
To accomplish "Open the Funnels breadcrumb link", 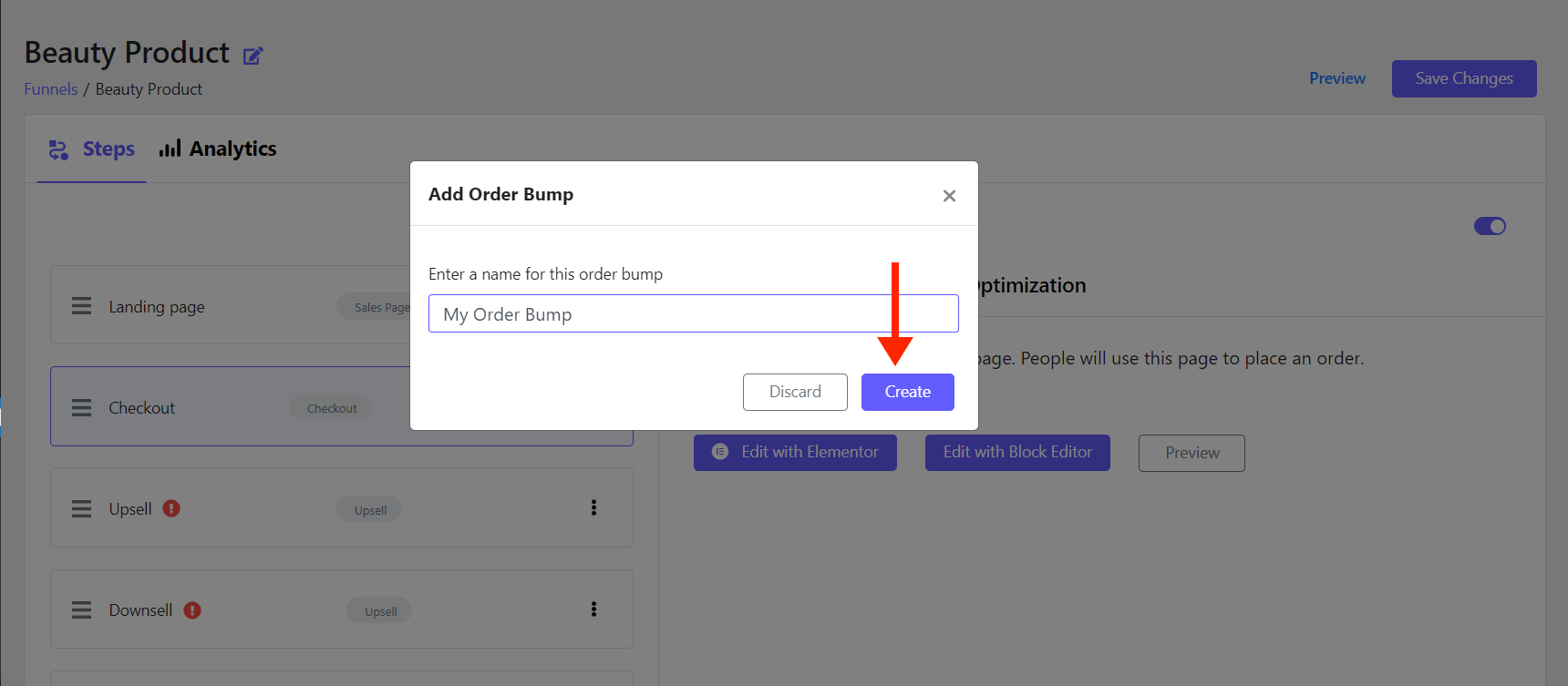I will click(51, 89).
